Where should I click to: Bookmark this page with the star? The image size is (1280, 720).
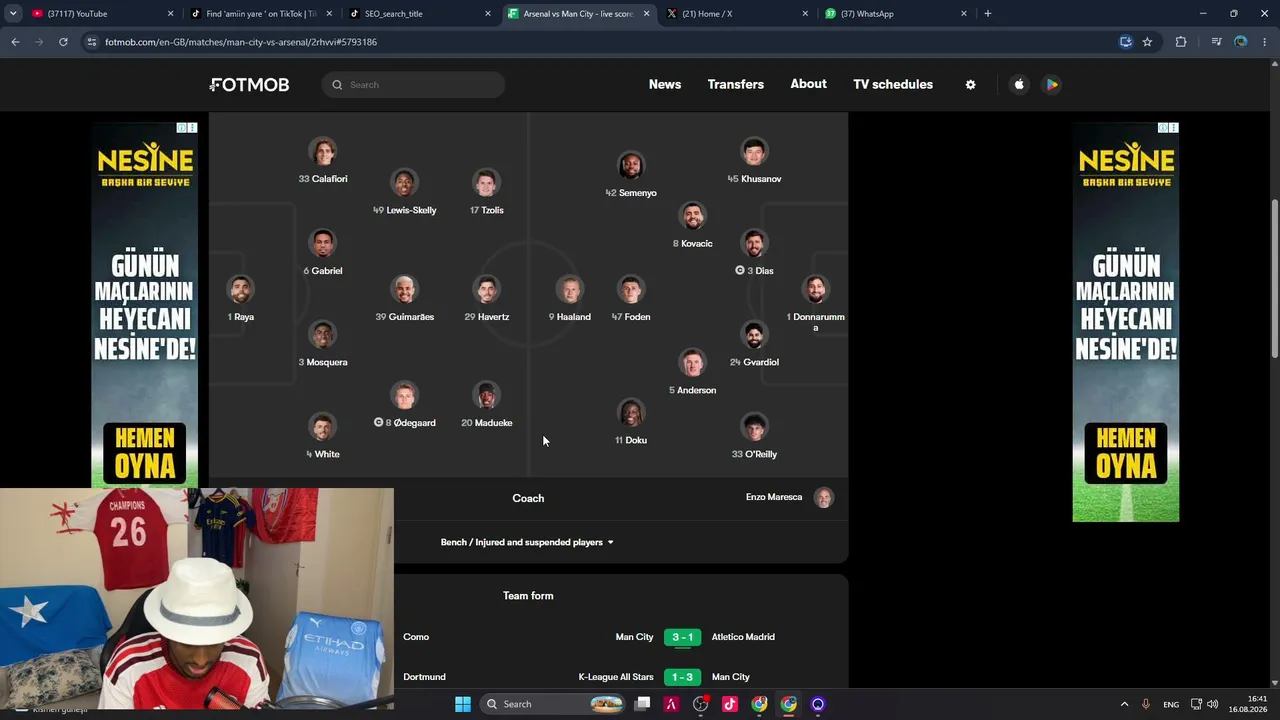point(1147,42)
